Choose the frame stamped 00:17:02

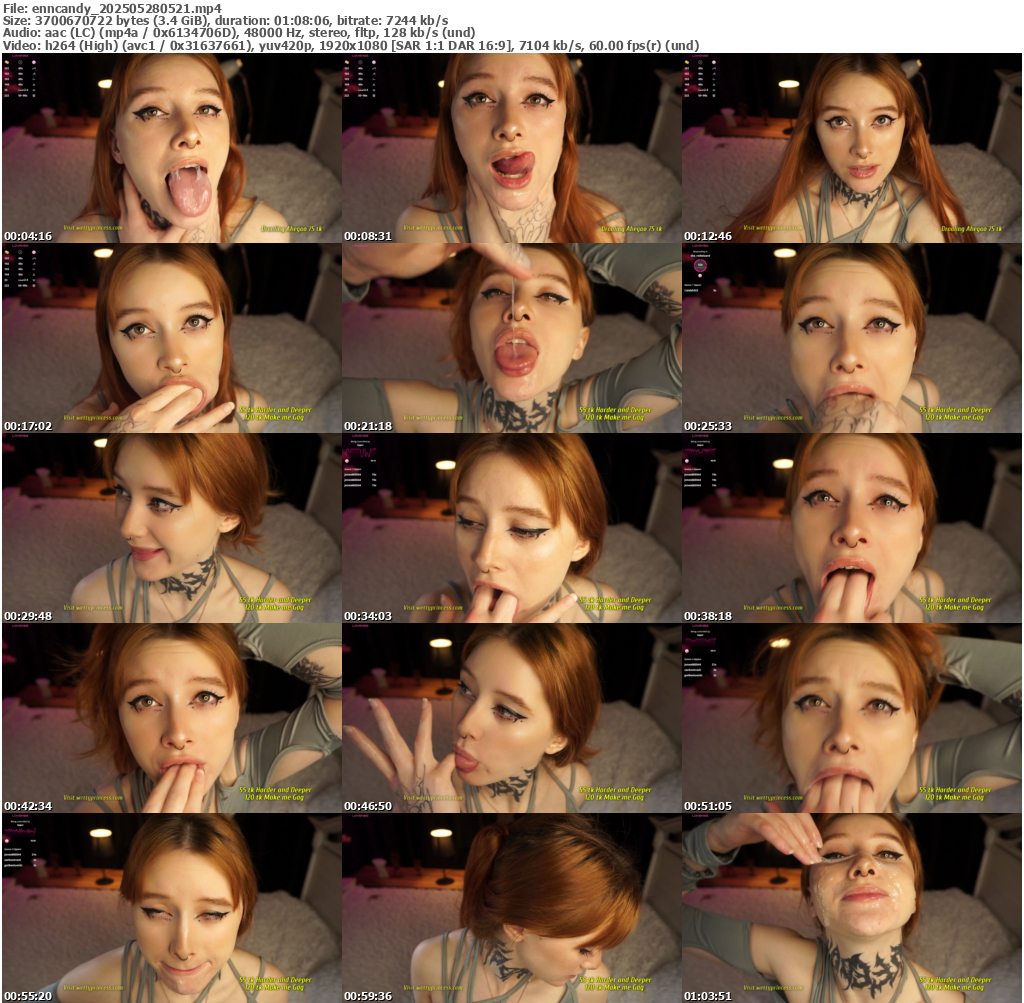(x=171, y=338)
